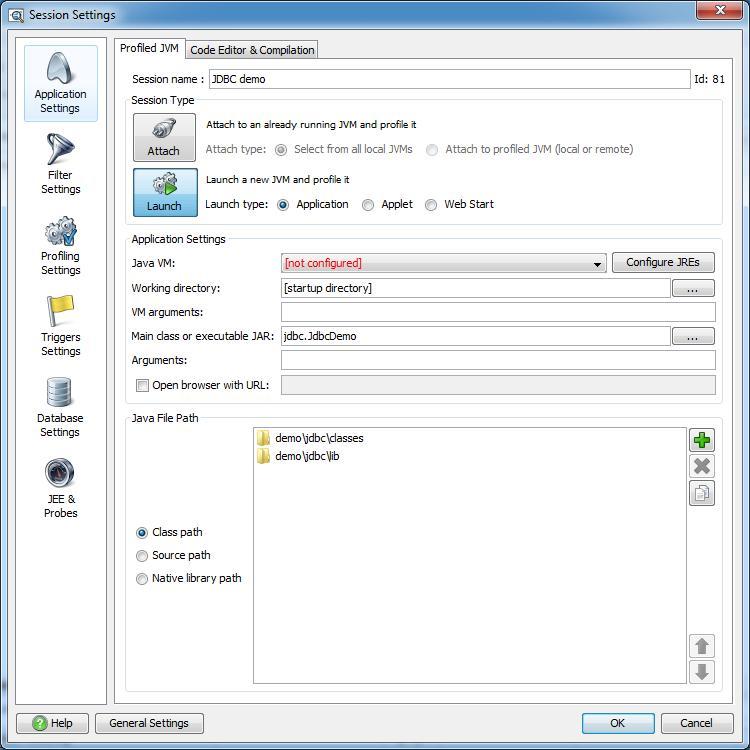
Task: Select Web Start launch type radio
Action: click(x=431, y=205)
